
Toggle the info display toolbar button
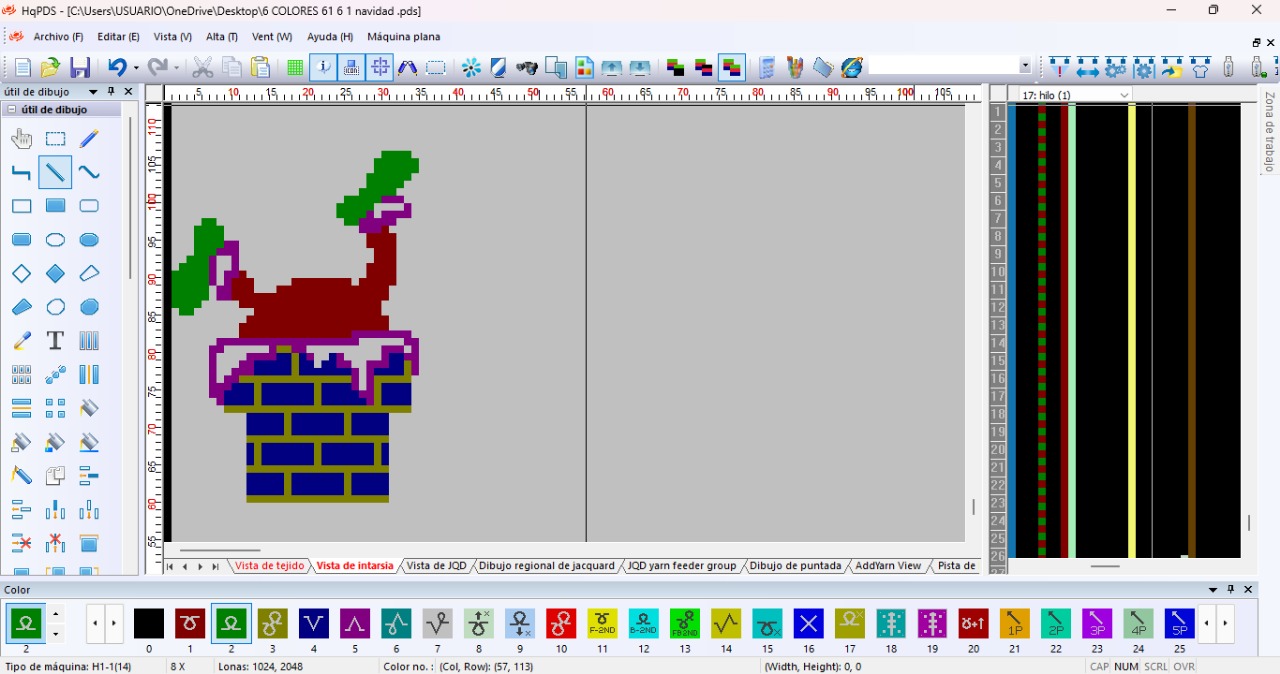pos(323,68)
